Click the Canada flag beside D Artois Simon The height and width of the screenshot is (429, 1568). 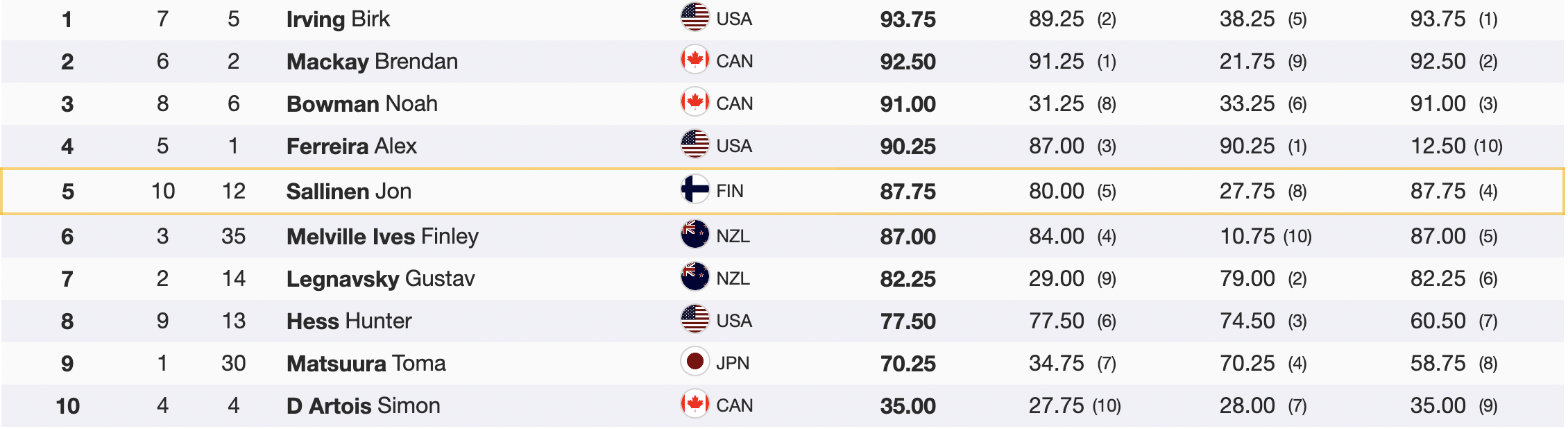[x=694, y=404]
